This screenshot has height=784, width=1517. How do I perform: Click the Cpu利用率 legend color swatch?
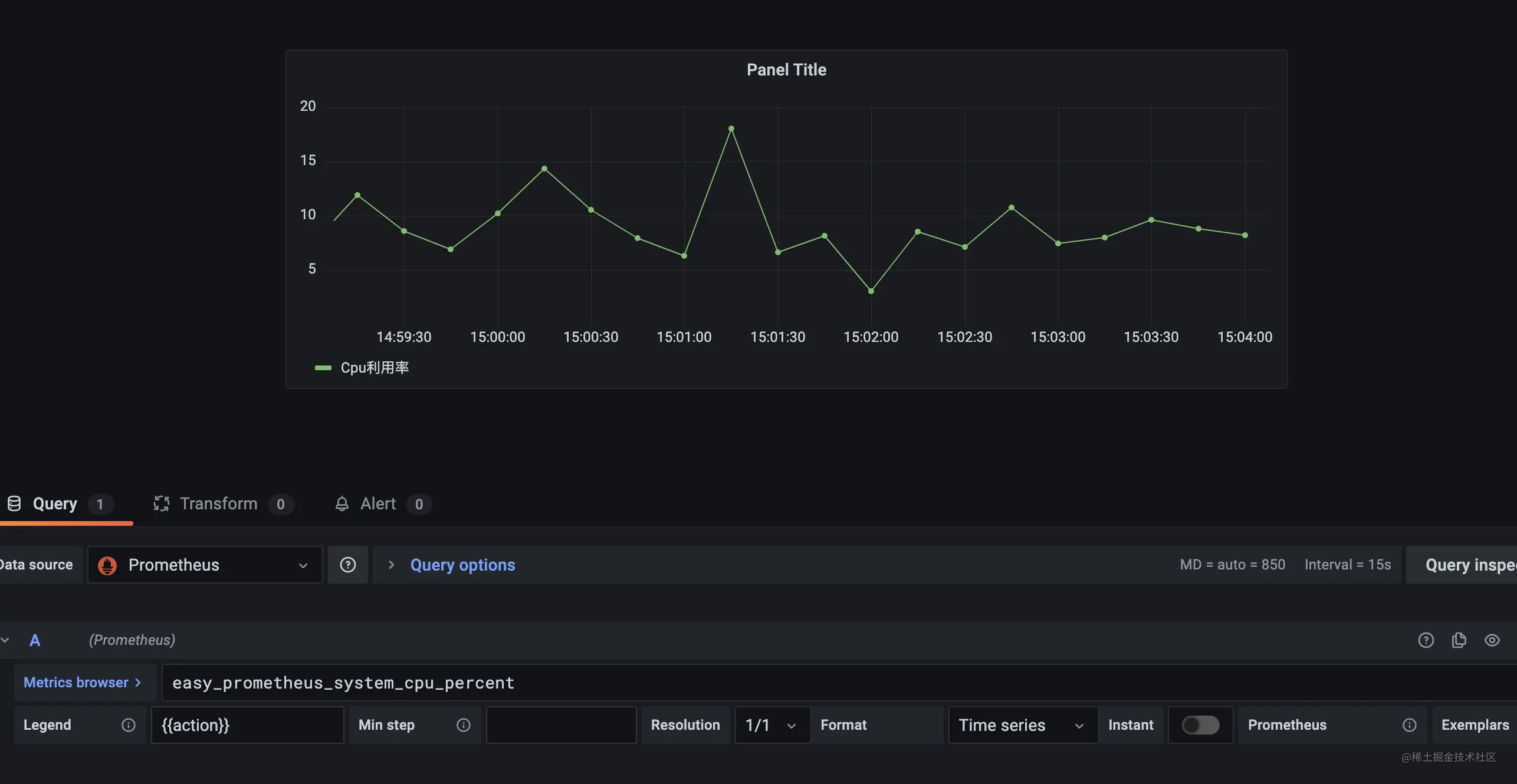tap(323, 368)
